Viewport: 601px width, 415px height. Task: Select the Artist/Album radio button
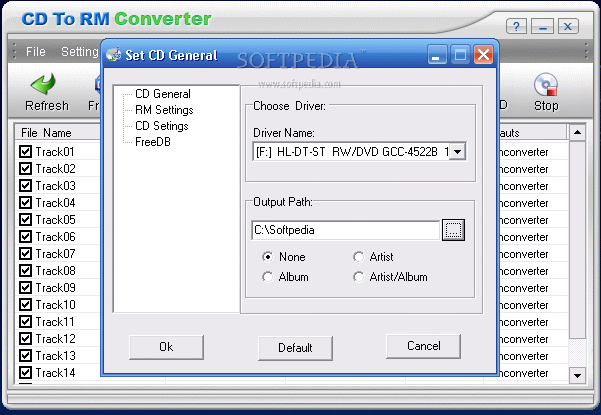(358, 277)
